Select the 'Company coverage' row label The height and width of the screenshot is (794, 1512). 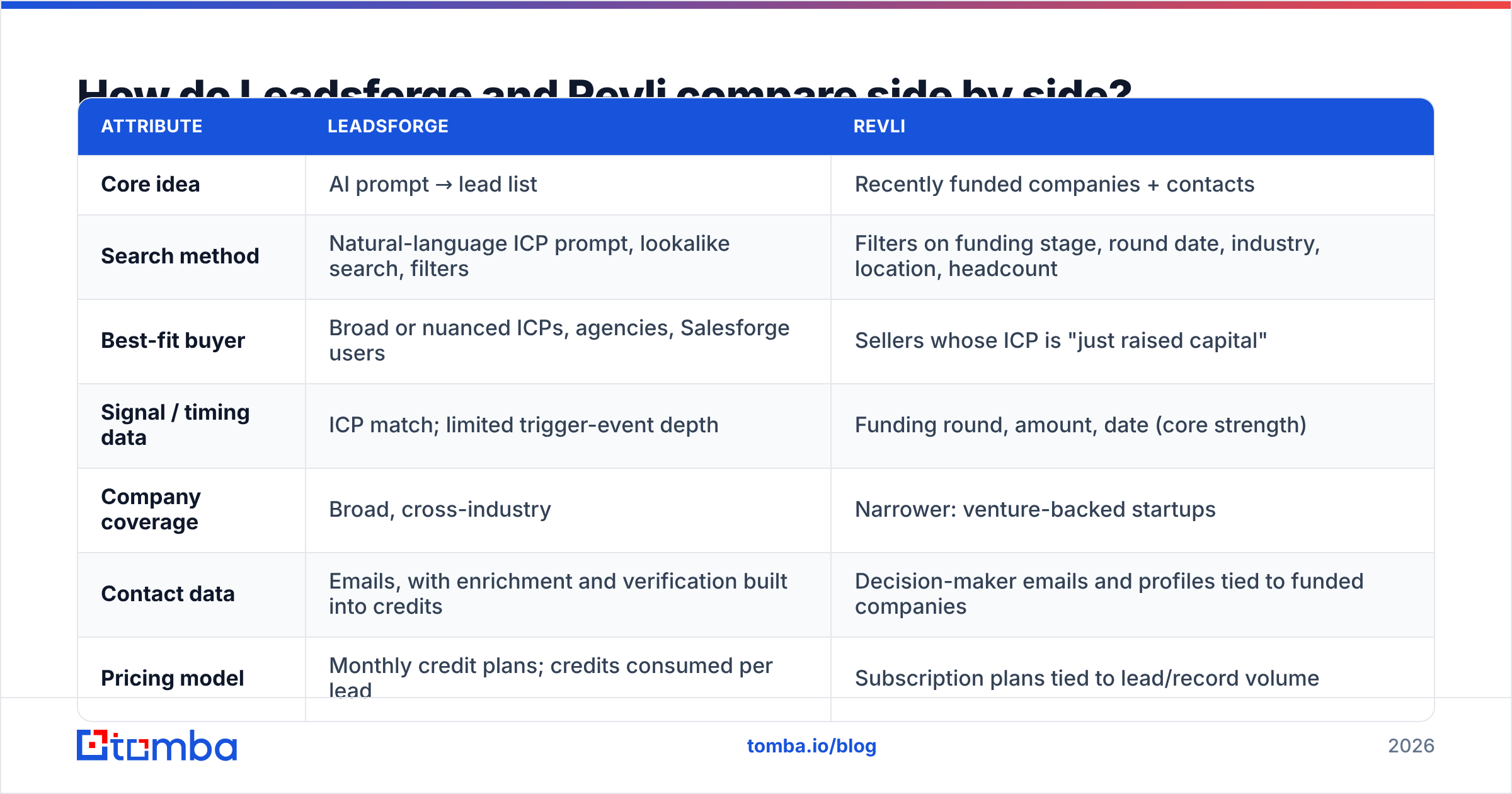coord(151,509)
